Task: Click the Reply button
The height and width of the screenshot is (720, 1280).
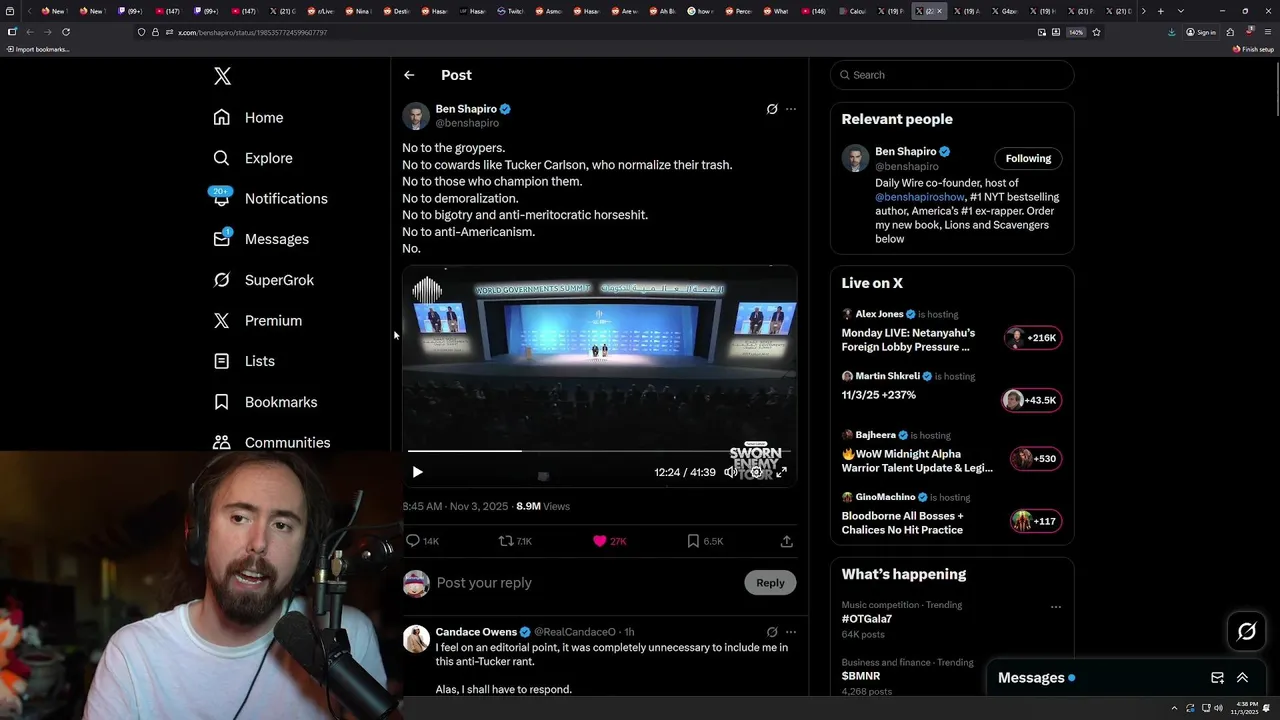Action: click(770, 583)
